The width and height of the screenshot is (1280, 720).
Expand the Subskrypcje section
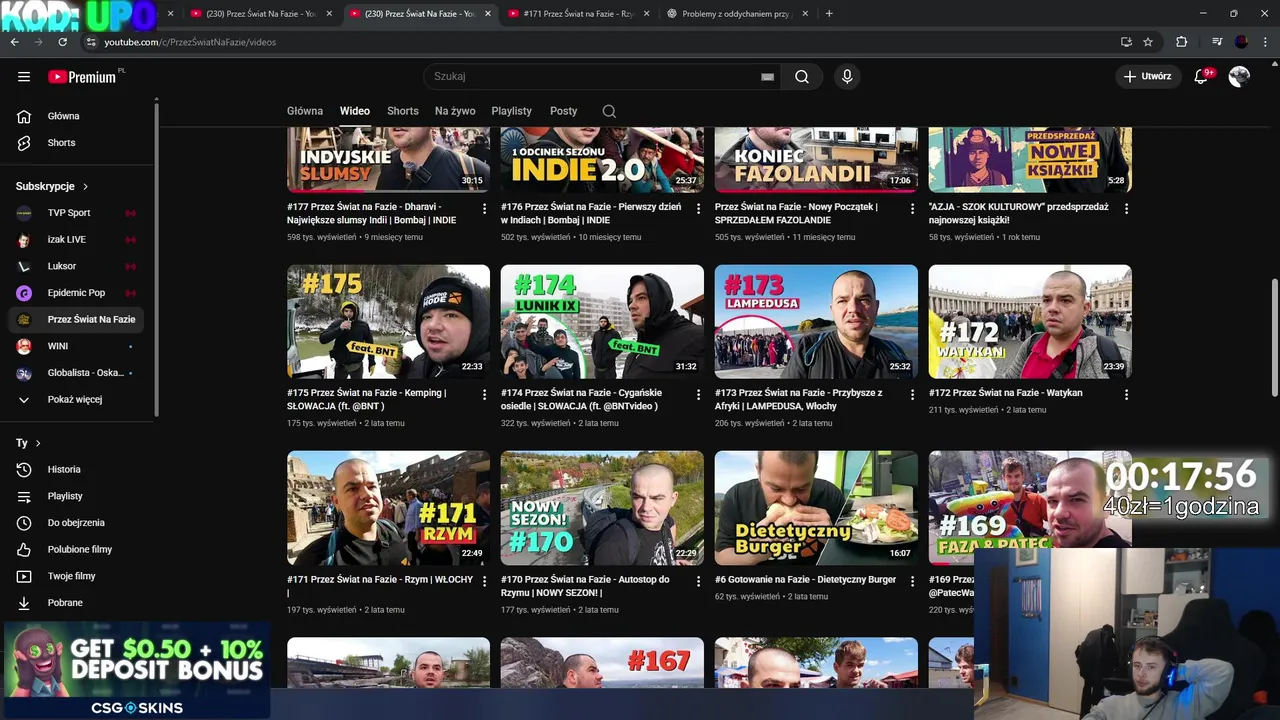tap(52, 186)
